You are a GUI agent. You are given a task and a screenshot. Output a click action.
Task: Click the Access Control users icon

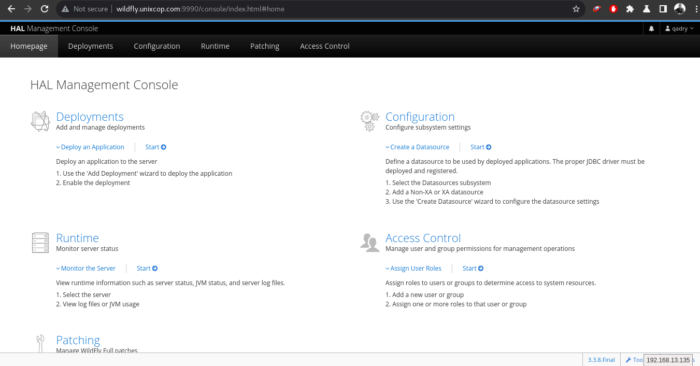[x=370, y=242]
